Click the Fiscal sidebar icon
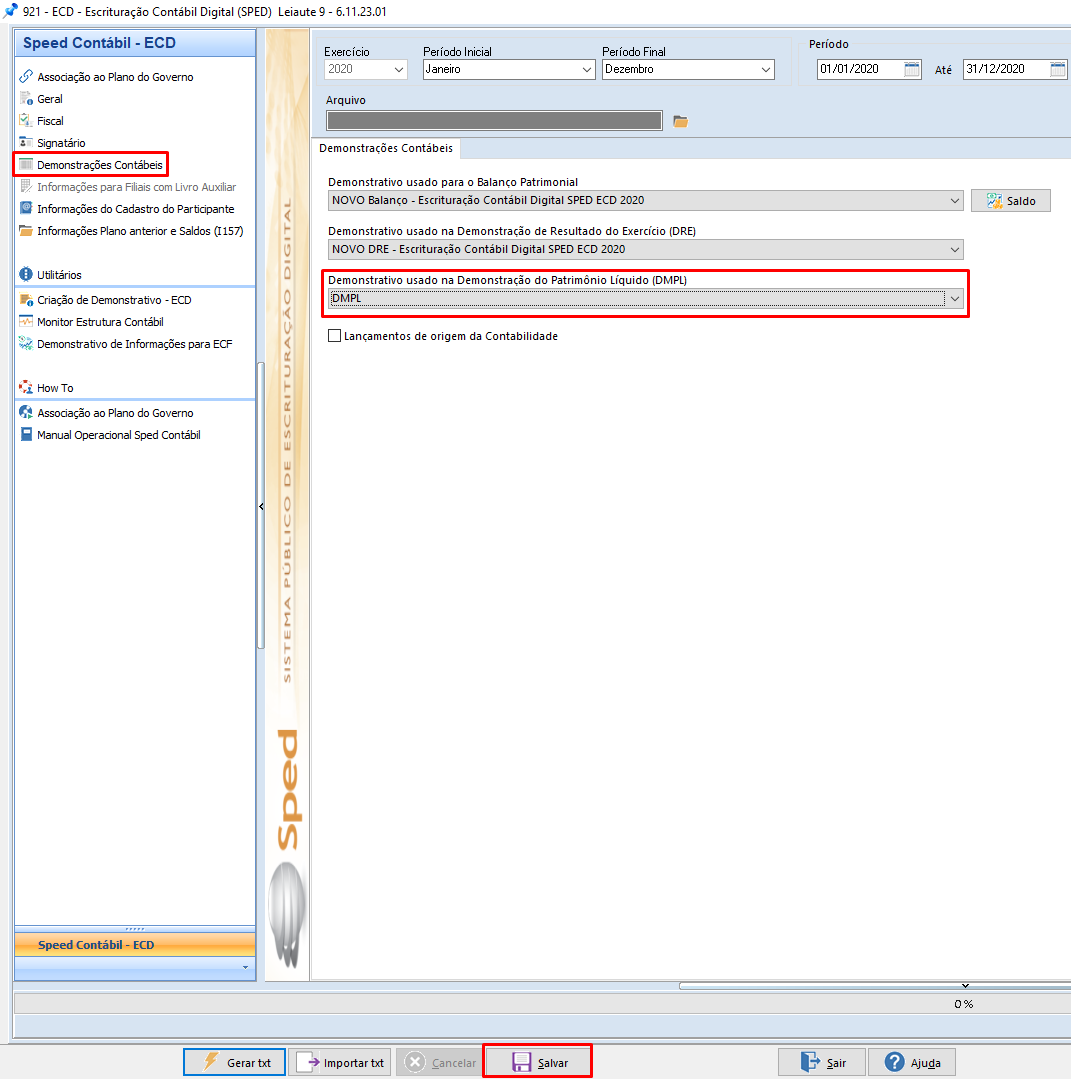This screenshot has width=1071, height=1079. [26, 120]
